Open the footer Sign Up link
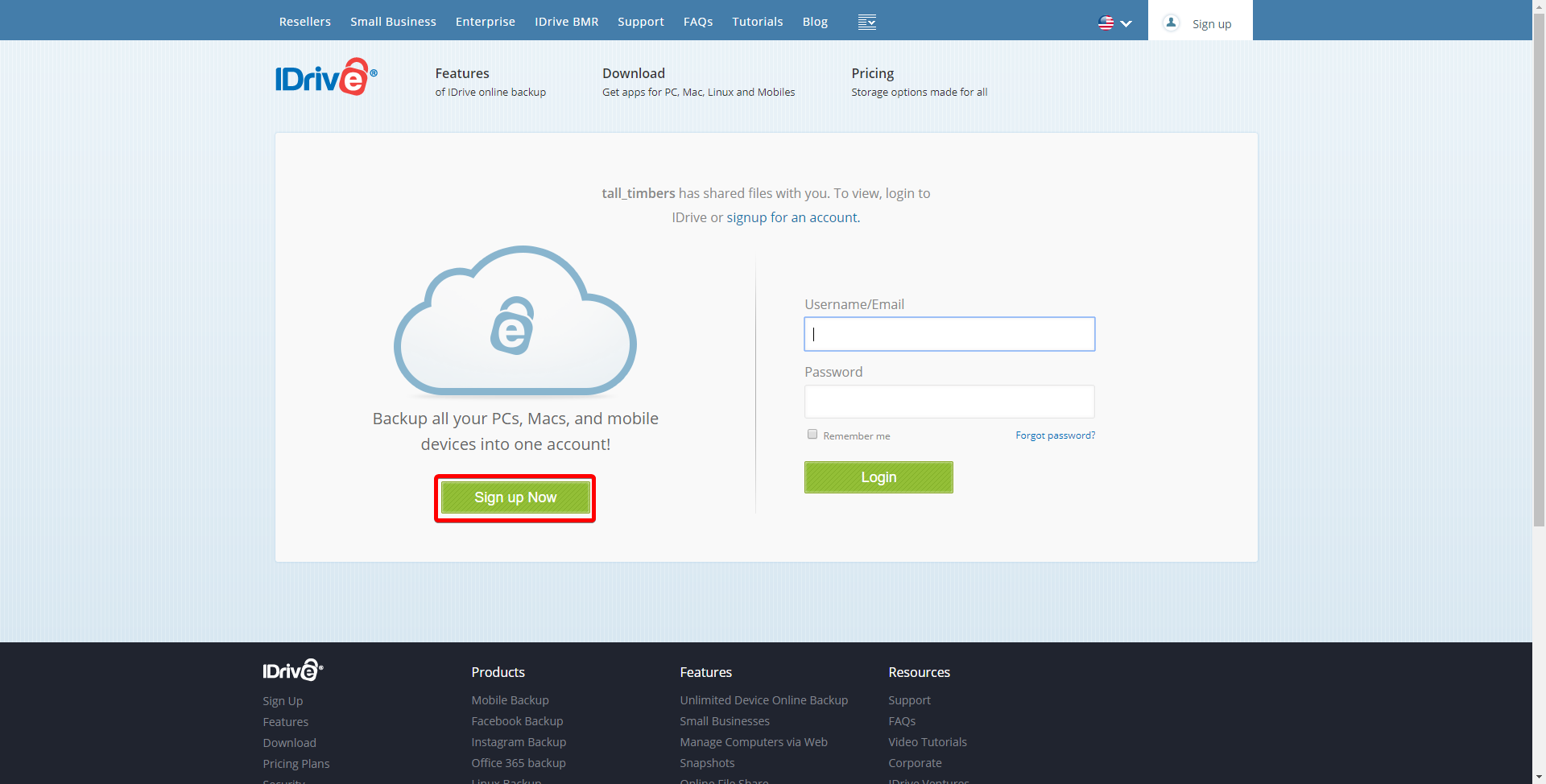1546x784 pixels. (283, 701)
